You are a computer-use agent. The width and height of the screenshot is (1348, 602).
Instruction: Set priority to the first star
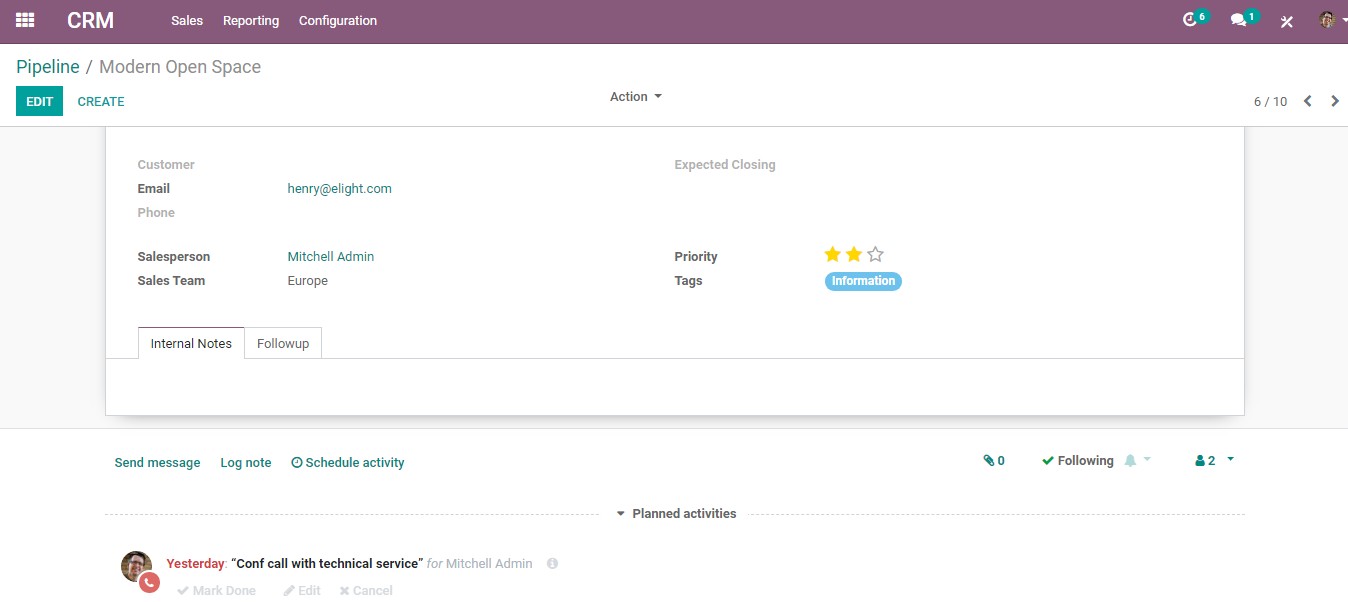click(x=832, y=255)
